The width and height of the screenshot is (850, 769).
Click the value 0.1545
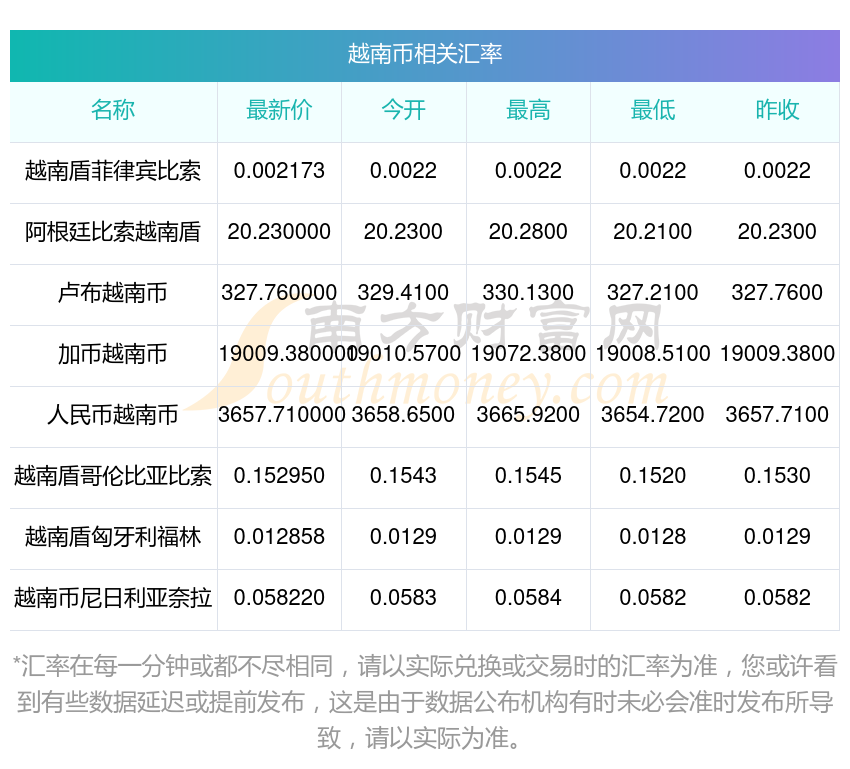(528, 476)
